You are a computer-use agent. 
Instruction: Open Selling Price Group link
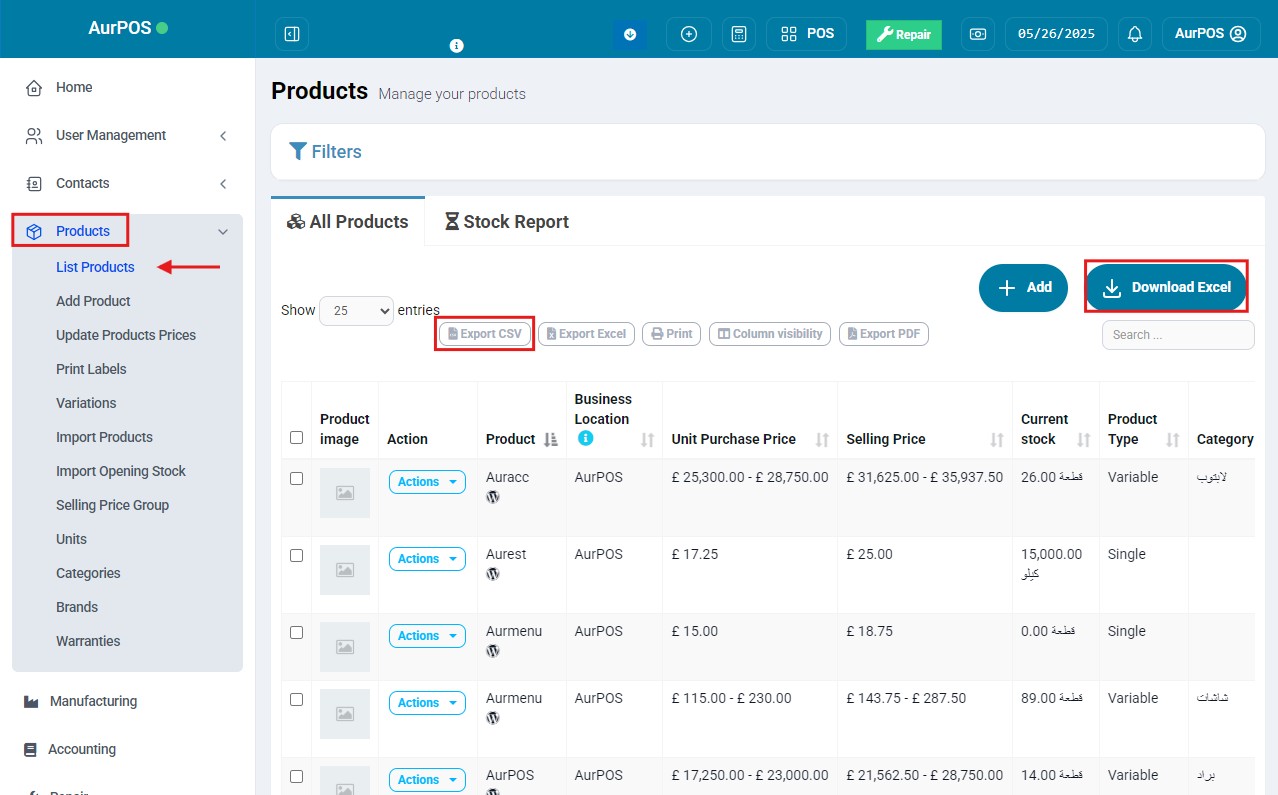112,505
